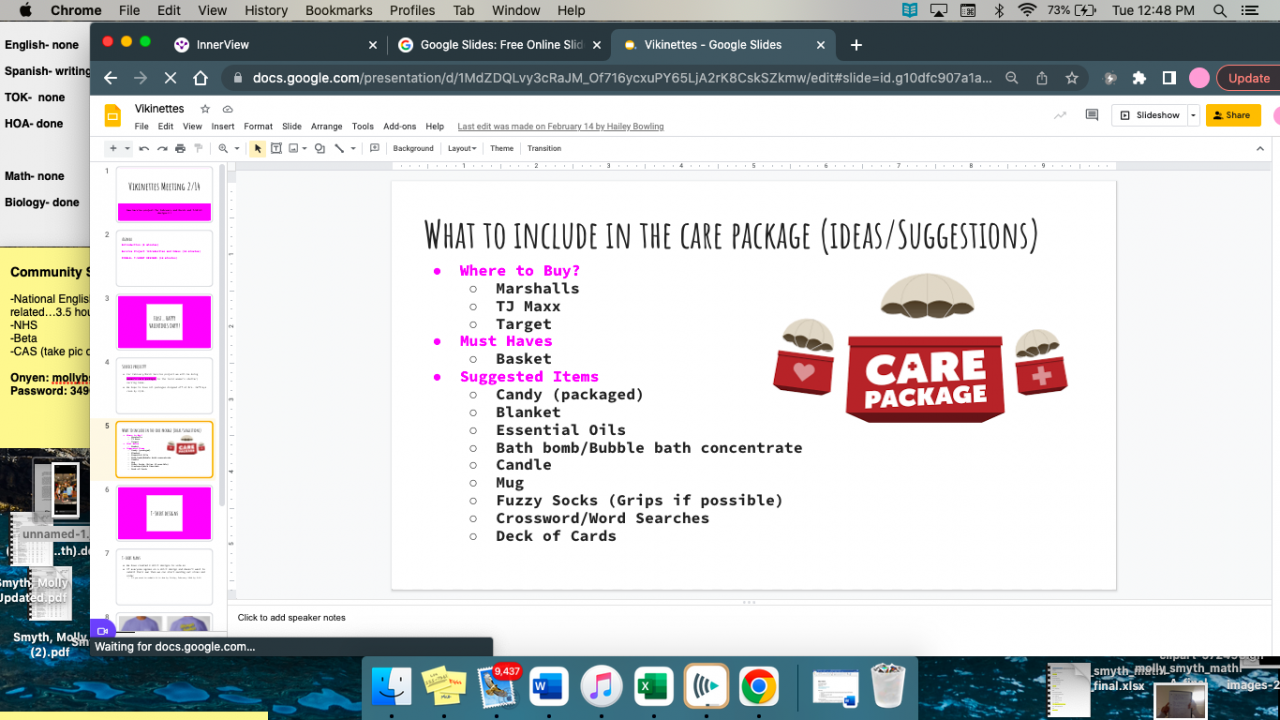This screenshot has height=720, width=1280.
Task: Click the Background button
Action: [x=413, y=148]
